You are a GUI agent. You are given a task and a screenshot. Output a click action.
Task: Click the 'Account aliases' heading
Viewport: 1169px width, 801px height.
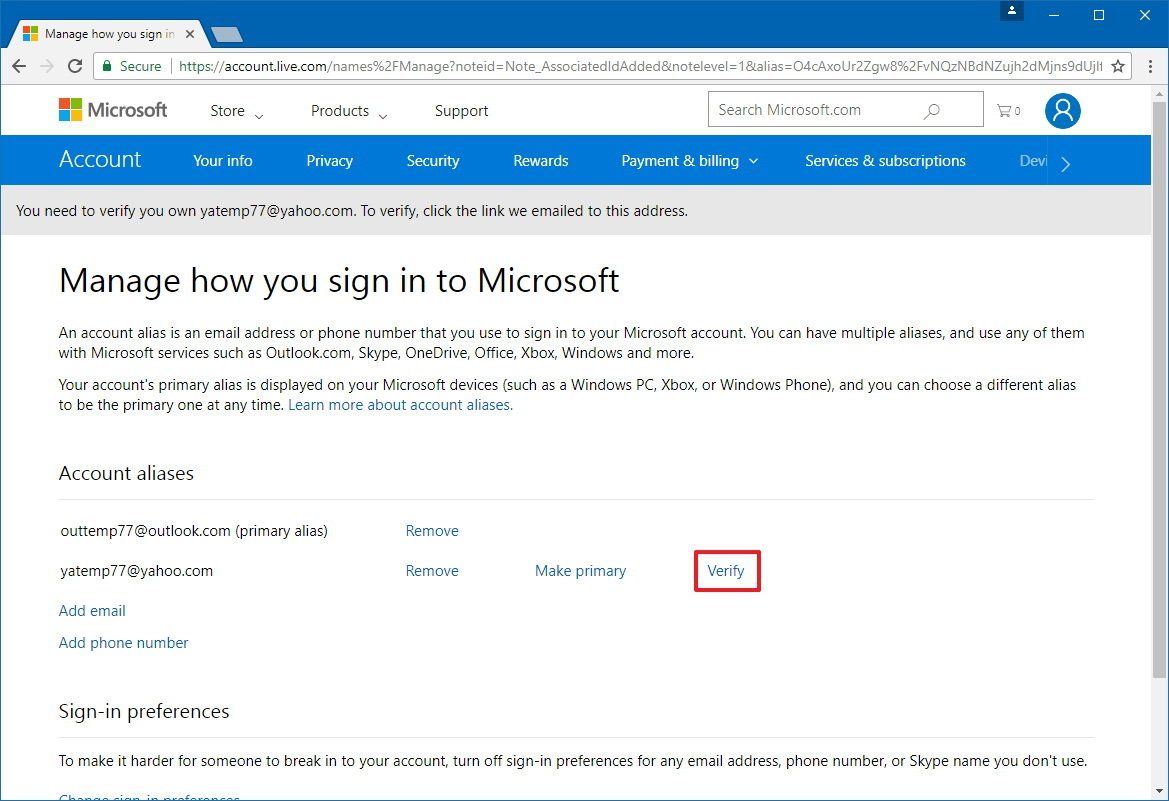click(127, 474)
